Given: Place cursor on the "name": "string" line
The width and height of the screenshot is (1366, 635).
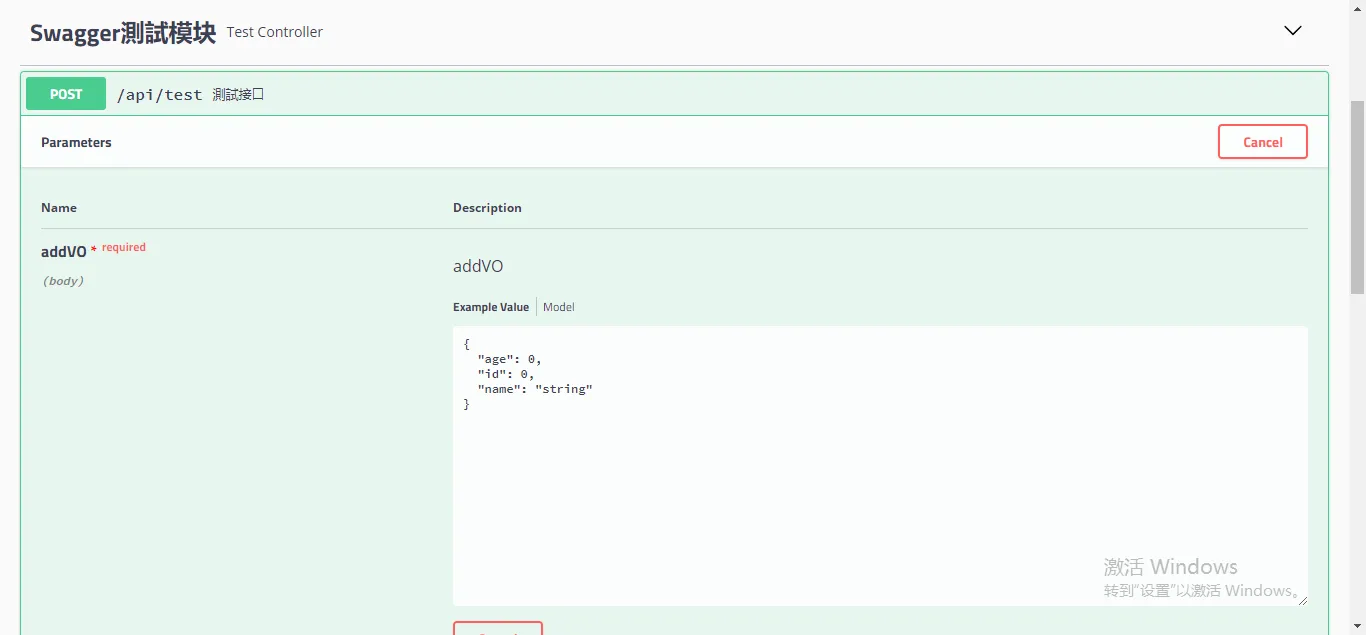Looking at the screenshot, I should 535,389.
